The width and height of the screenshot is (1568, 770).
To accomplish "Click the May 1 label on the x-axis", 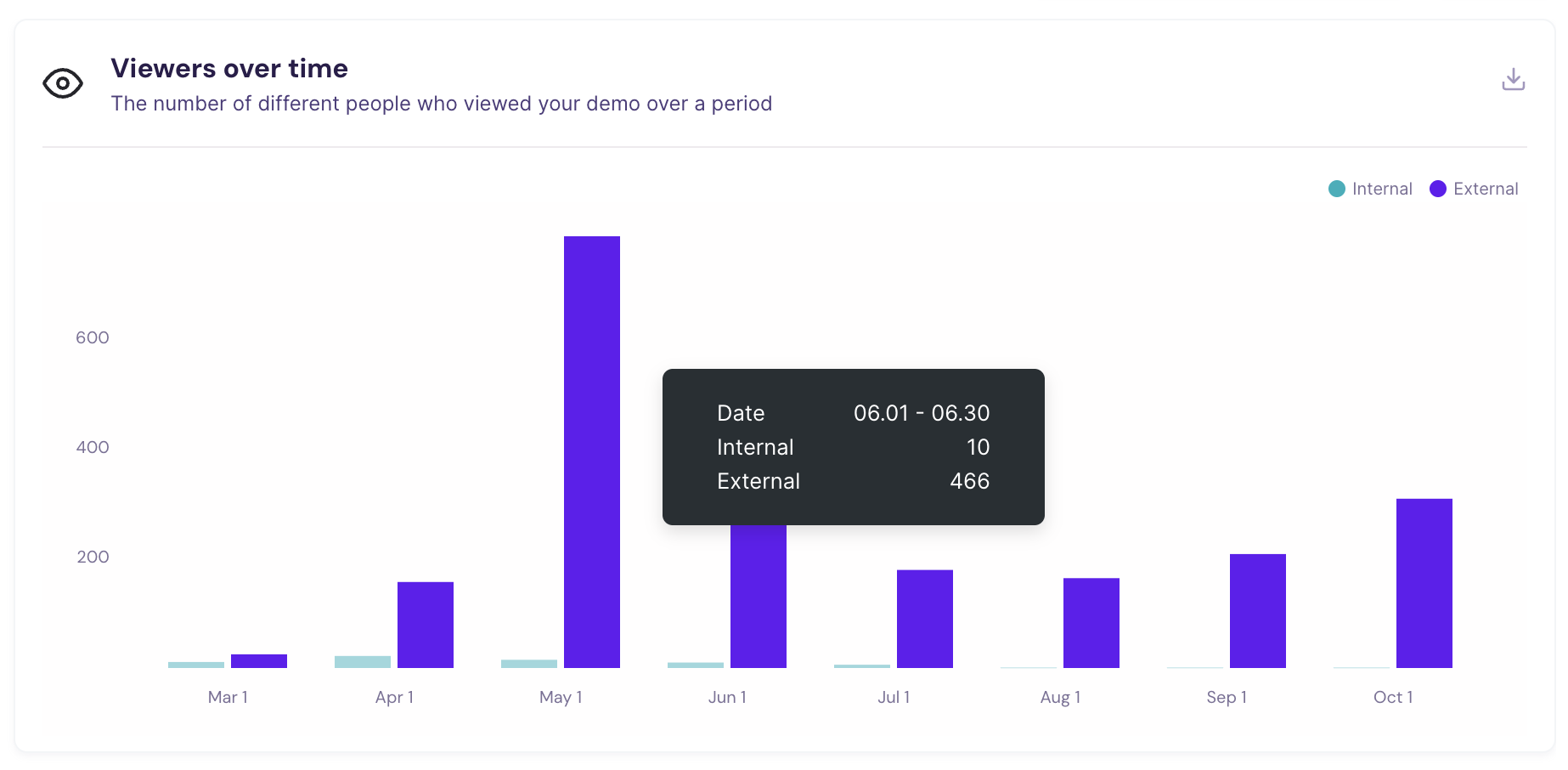I will pos(561,697).
